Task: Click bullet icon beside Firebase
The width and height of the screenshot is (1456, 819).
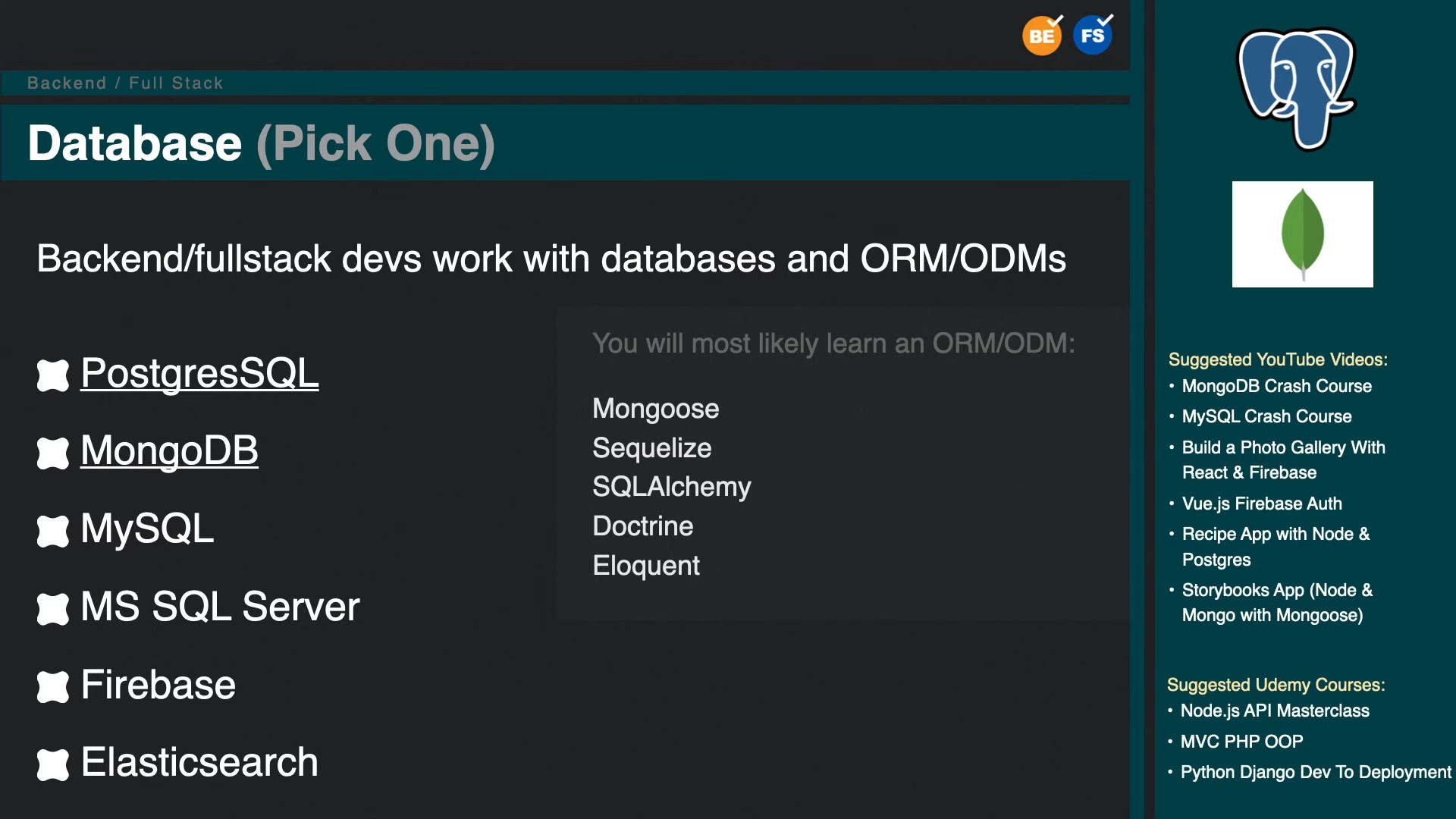Action: 53,687
